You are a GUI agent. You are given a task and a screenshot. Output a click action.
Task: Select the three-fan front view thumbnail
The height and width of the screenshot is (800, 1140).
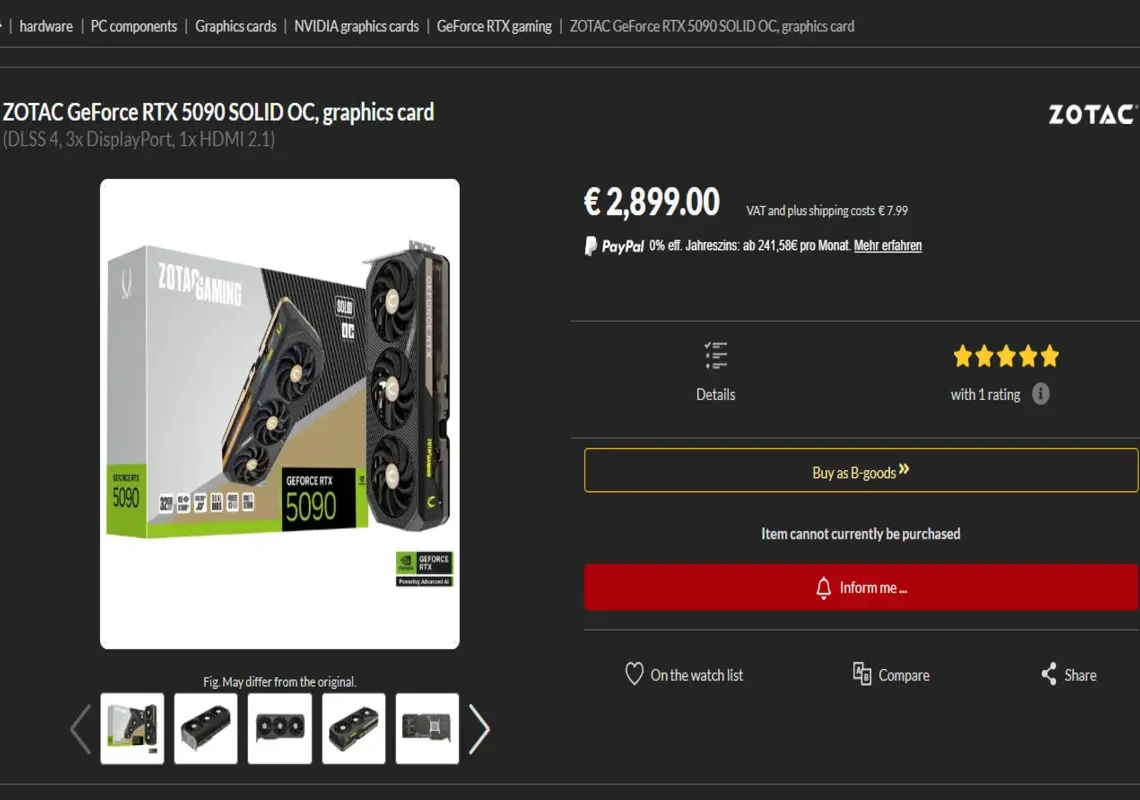[x=280, y=728]
